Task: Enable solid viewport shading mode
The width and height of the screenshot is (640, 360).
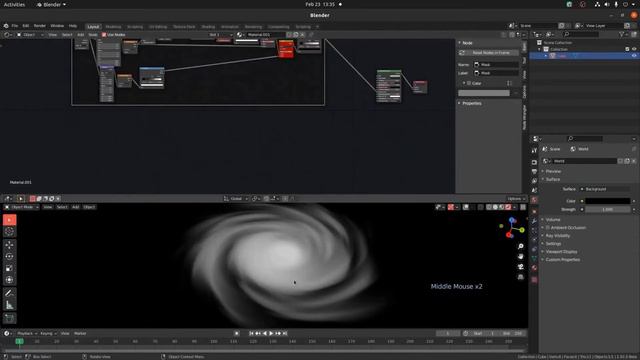Action: click(x=495, y=207)
